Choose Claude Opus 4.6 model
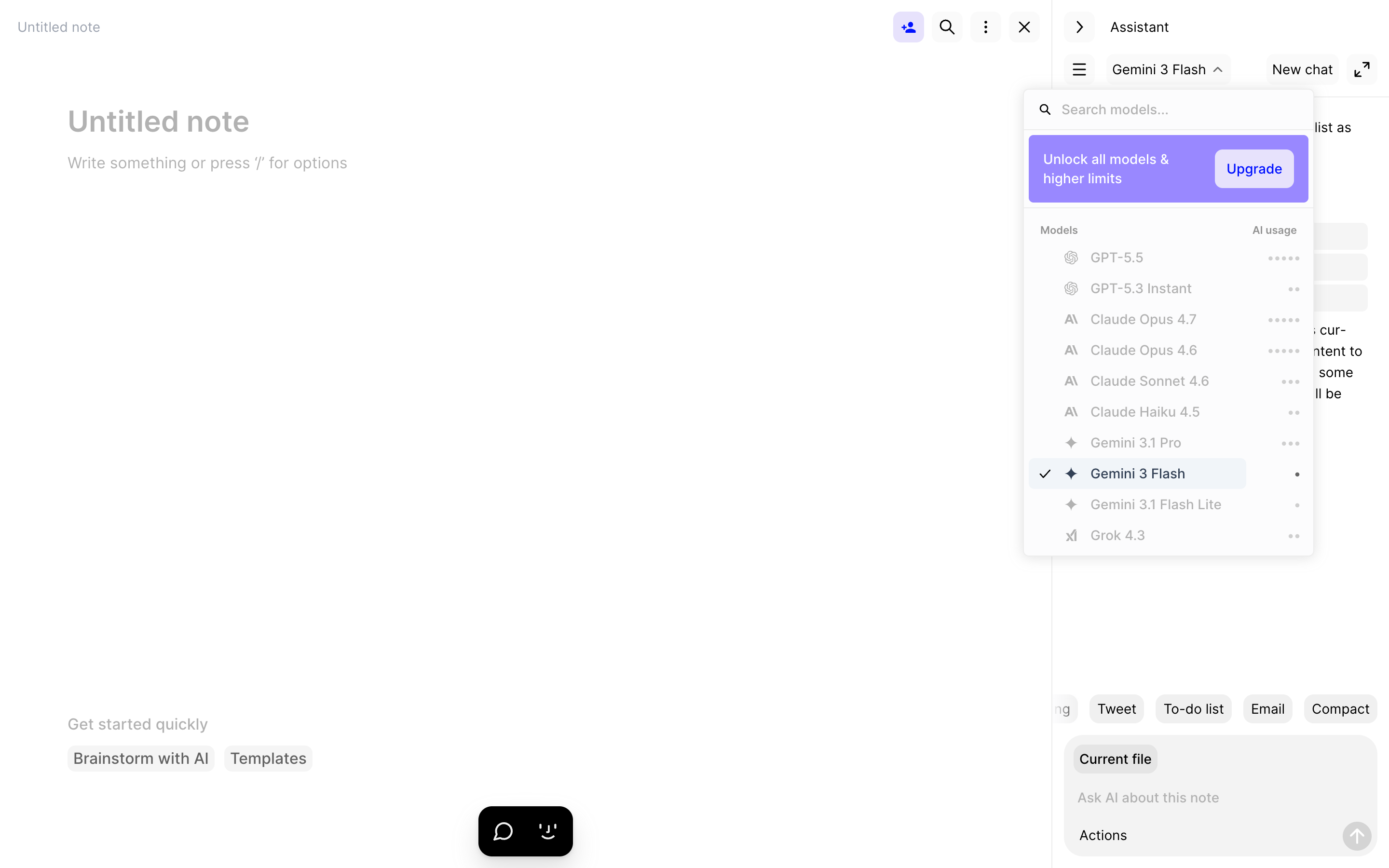 coord(1168,350)
